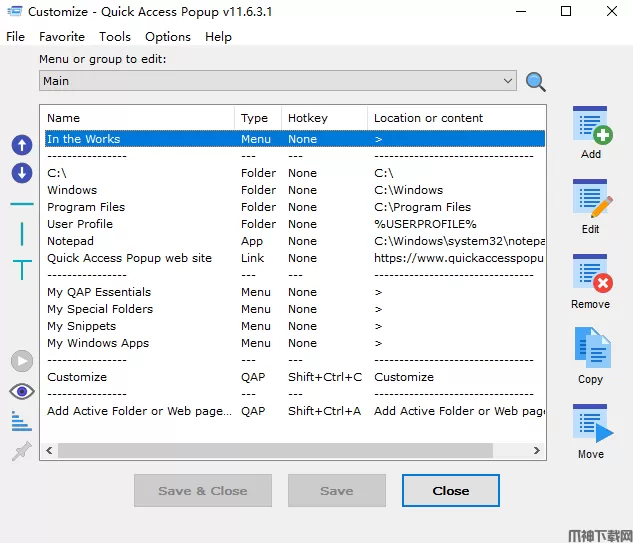Click the Close button at bottom

pyautogui.click(x=450, y=491)
